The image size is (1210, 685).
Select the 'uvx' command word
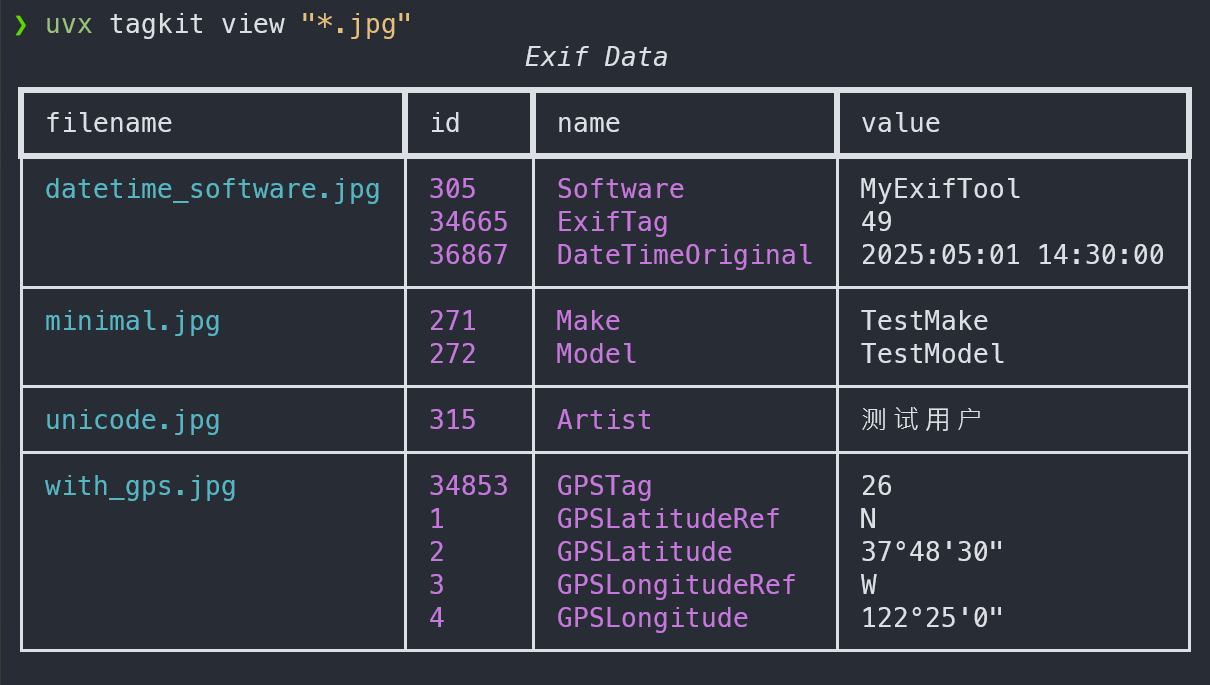[x=69, y=25]
